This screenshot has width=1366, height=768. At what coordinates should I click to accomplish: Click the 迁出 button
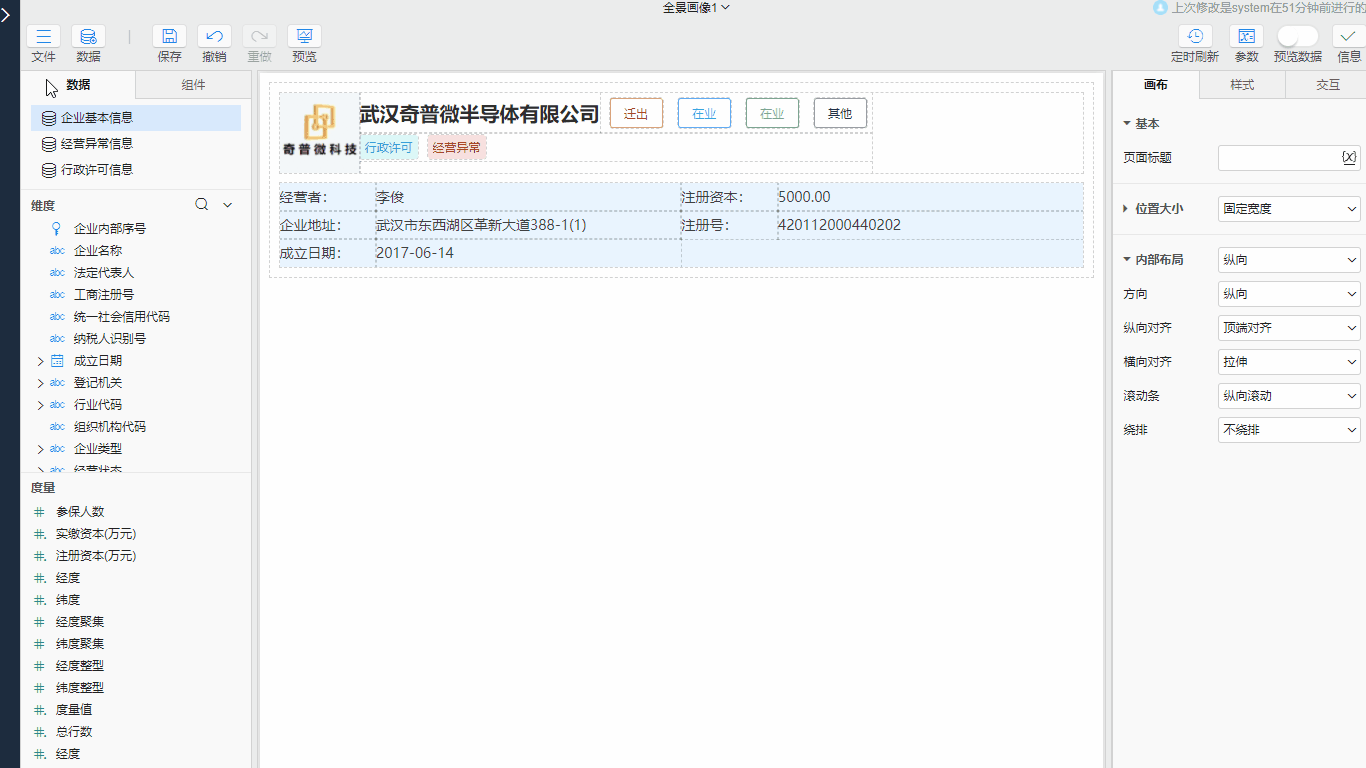point(636,113)
